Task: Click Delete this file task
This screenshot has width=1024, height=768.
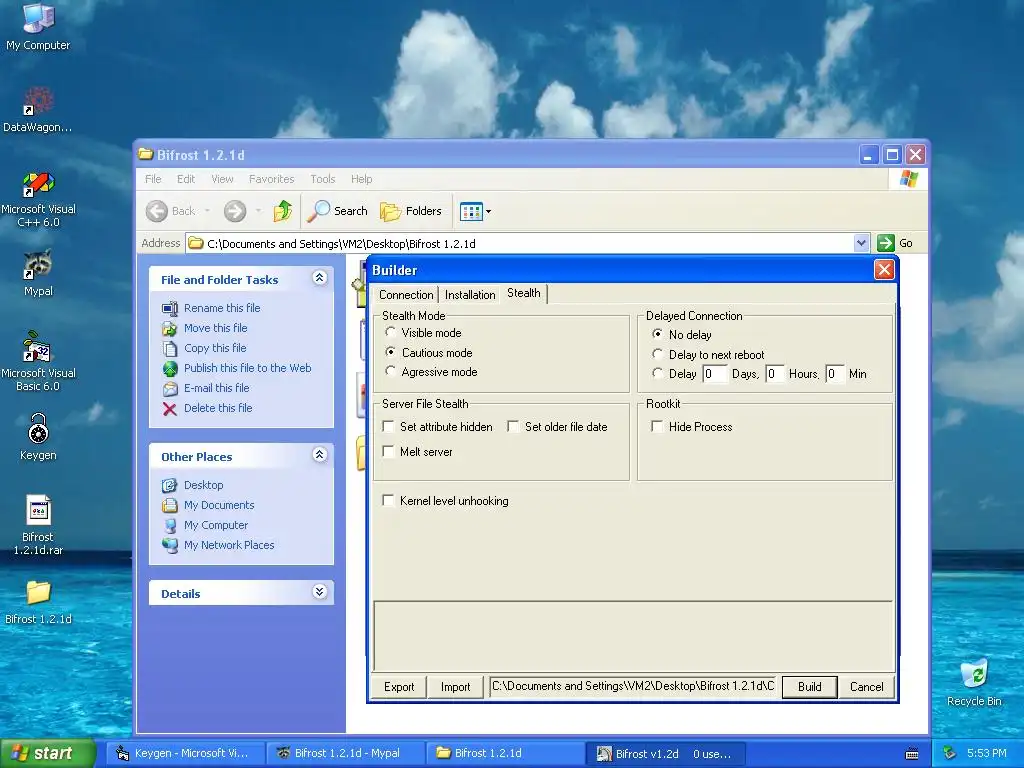Action: (217, 408)
